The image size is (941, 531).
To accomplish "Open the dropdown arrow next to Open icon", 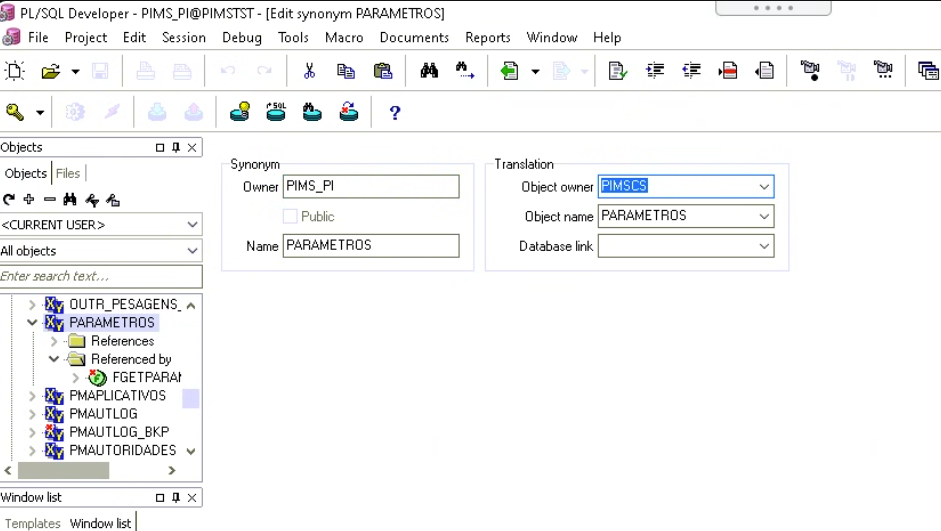I will click(75, 72).
